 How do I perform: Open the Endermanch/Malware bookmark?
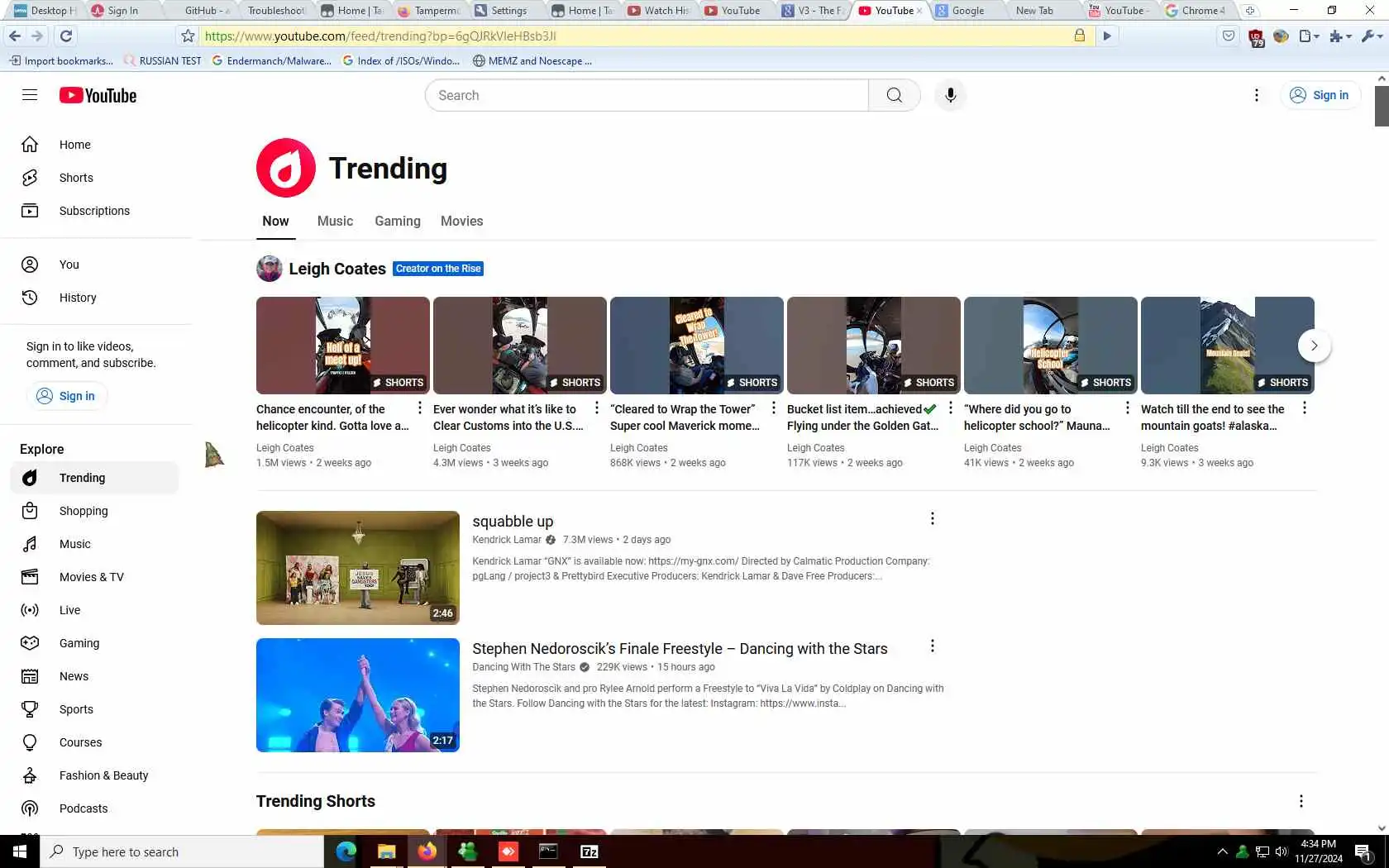click(x=272, y=60)
